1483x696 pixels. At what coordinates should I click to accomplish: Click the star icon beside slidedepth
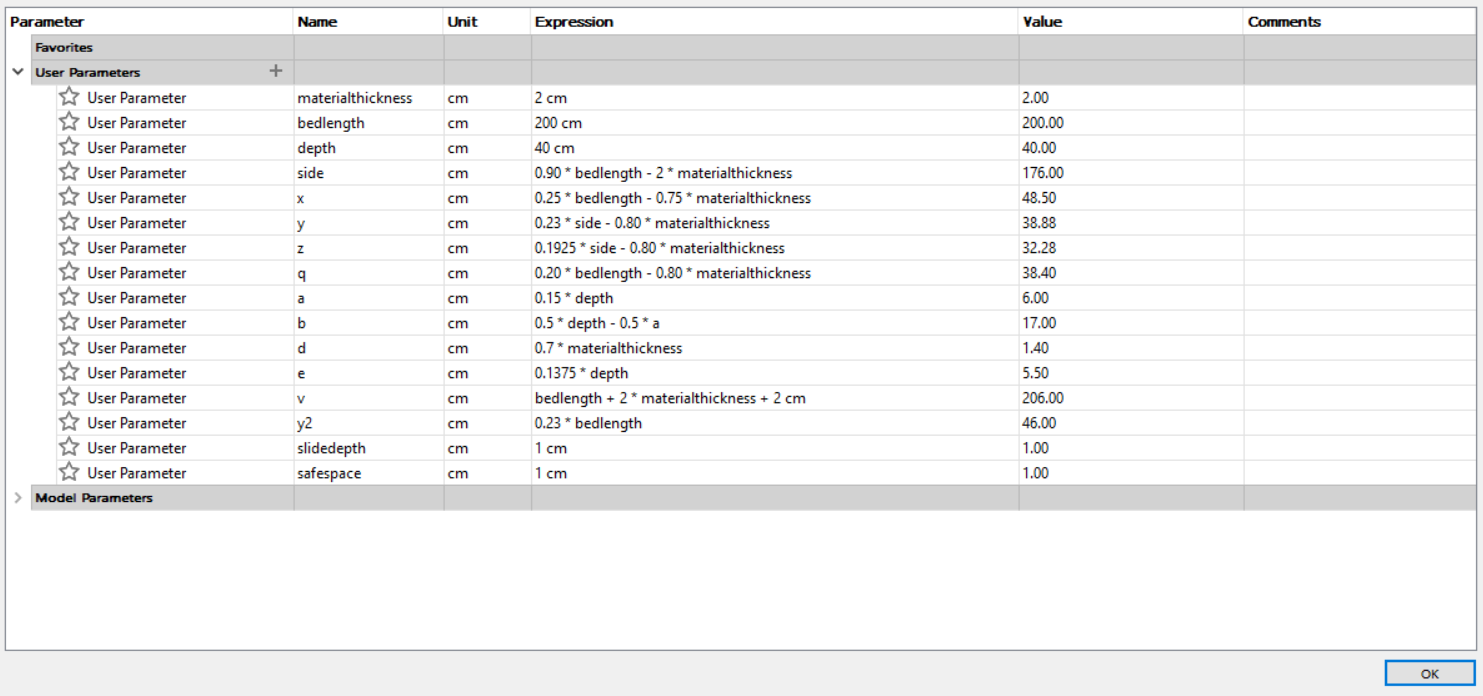point(68,447)
